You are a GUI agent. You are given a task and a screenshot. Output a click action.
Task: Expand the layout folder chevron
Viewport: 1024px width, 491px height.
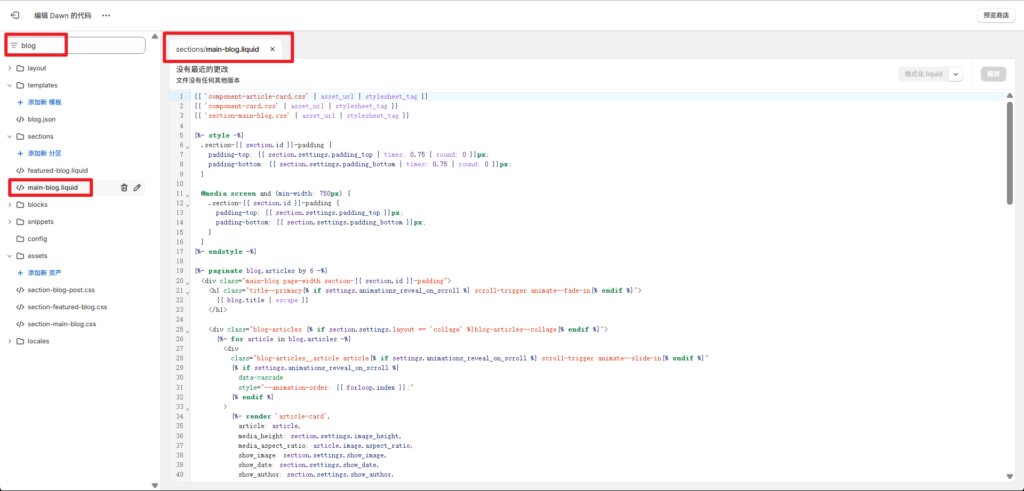coord(10,68)
